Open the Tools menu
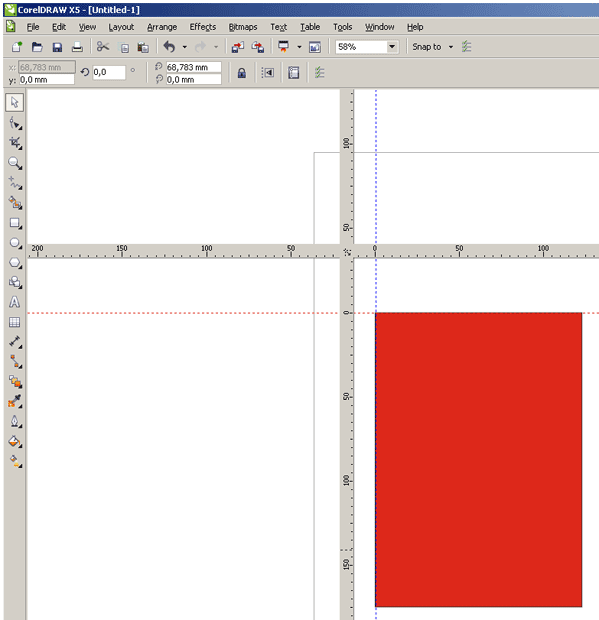599x620 pixels. pyautogui.click(x=342, y=27)
